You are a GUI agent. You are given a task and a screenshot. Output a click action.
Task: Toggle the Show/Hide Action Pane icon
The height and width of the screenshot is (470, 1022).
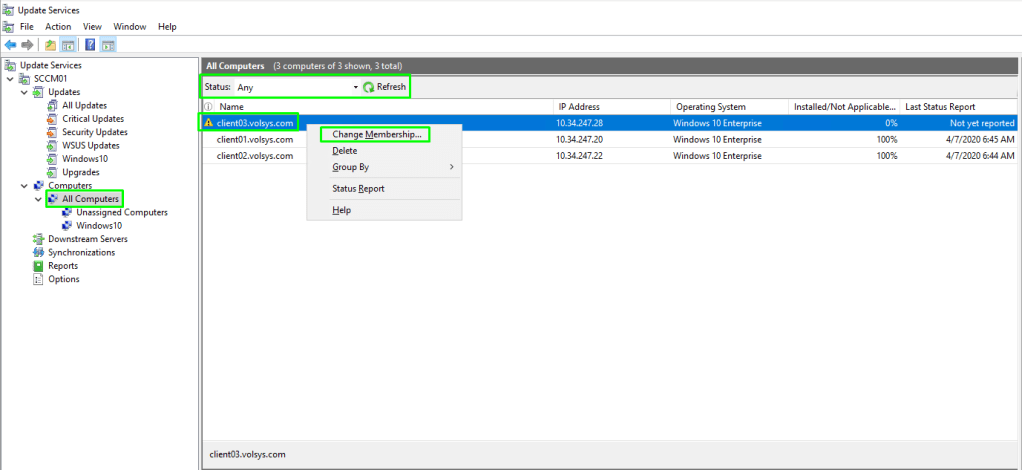point(108,45)
